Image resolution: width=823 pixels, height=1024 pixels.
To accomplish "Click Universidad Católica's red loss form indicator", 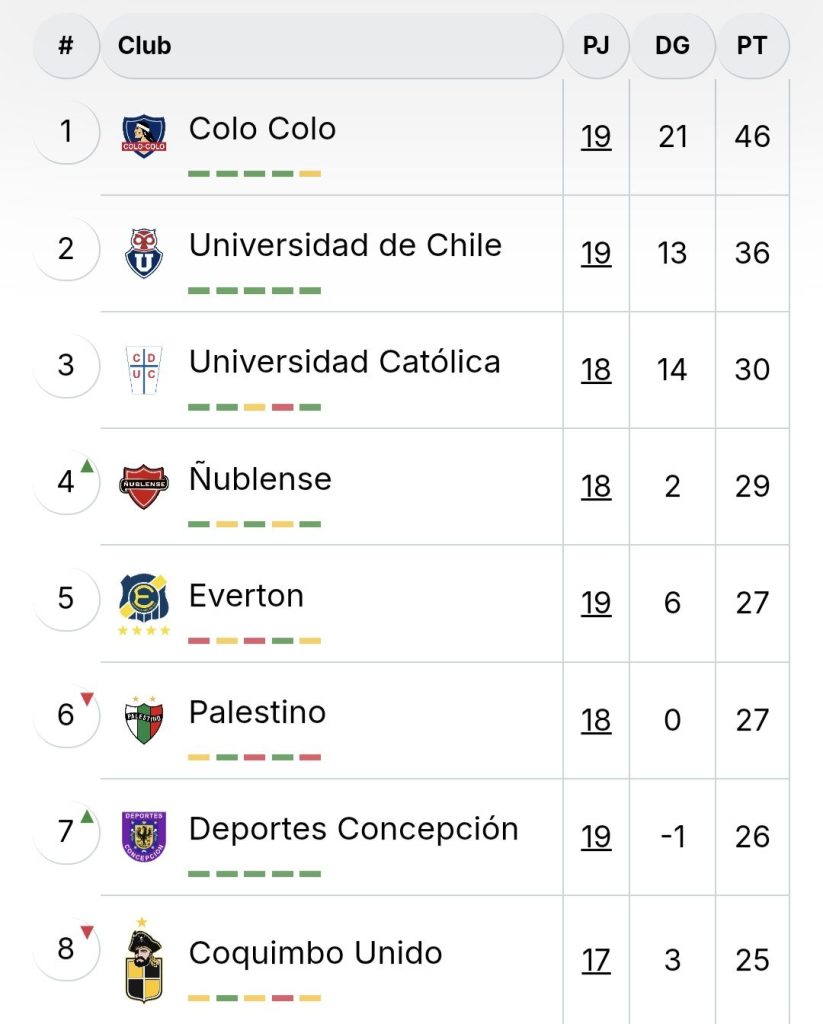I will (282, 408).
